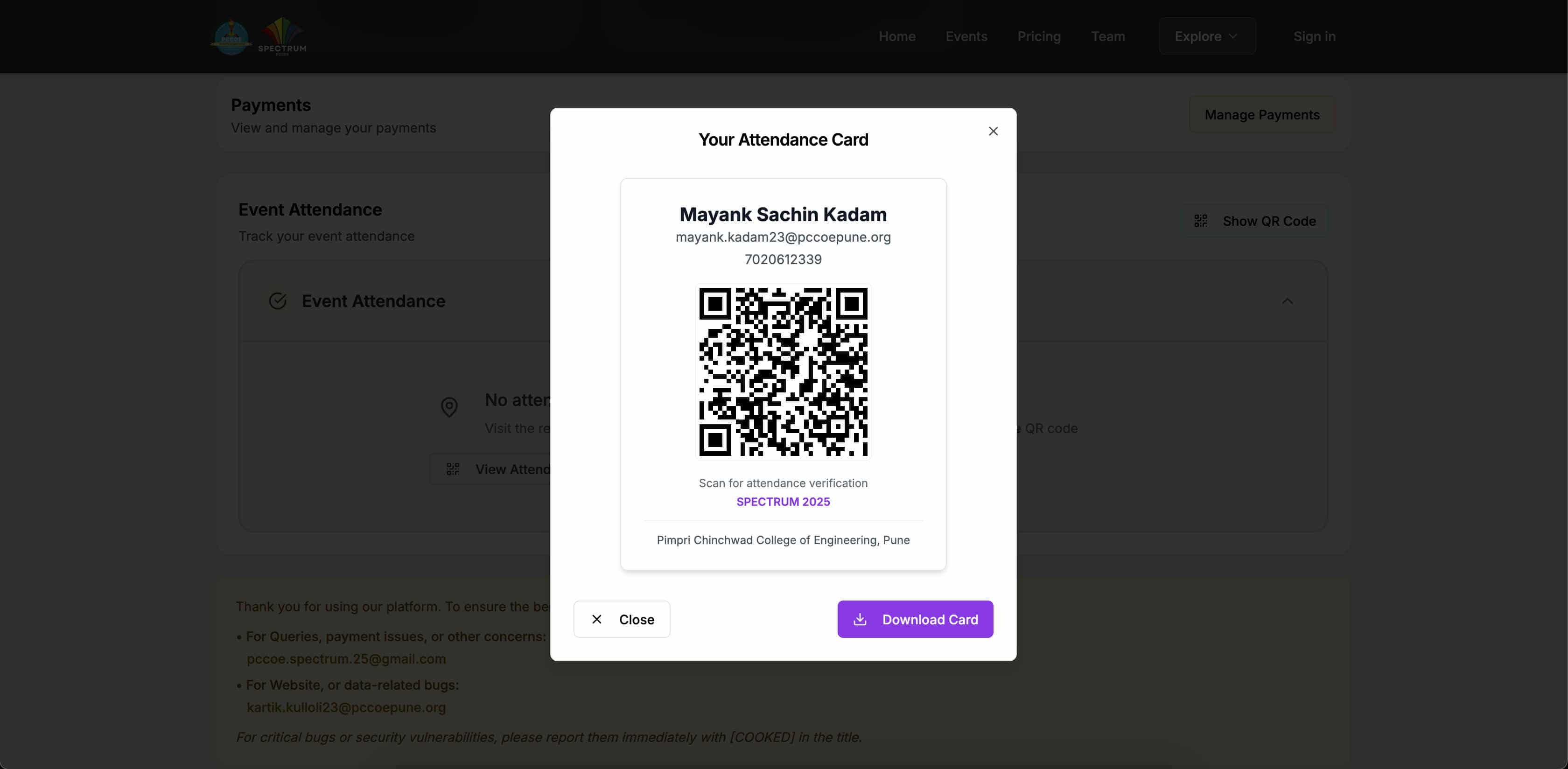Open the Events nav item
Image resolution: width=1568 pixels, height=769 pixels.
966,36
